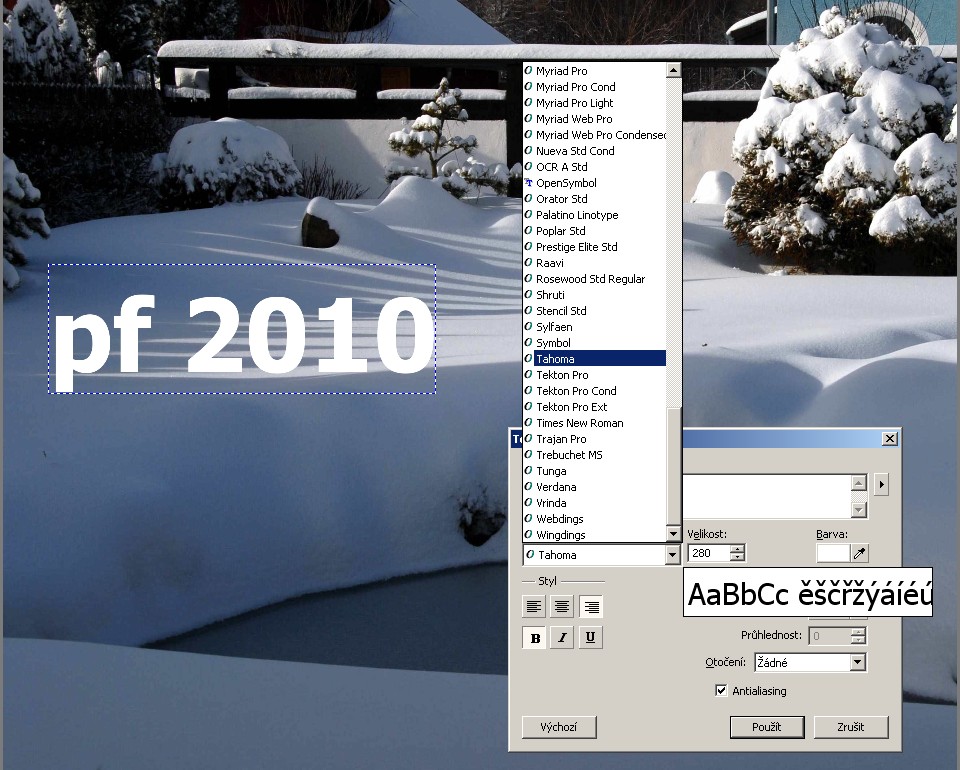960x770 pixels.
Task: Center-align the text
Action: (563, 606)
